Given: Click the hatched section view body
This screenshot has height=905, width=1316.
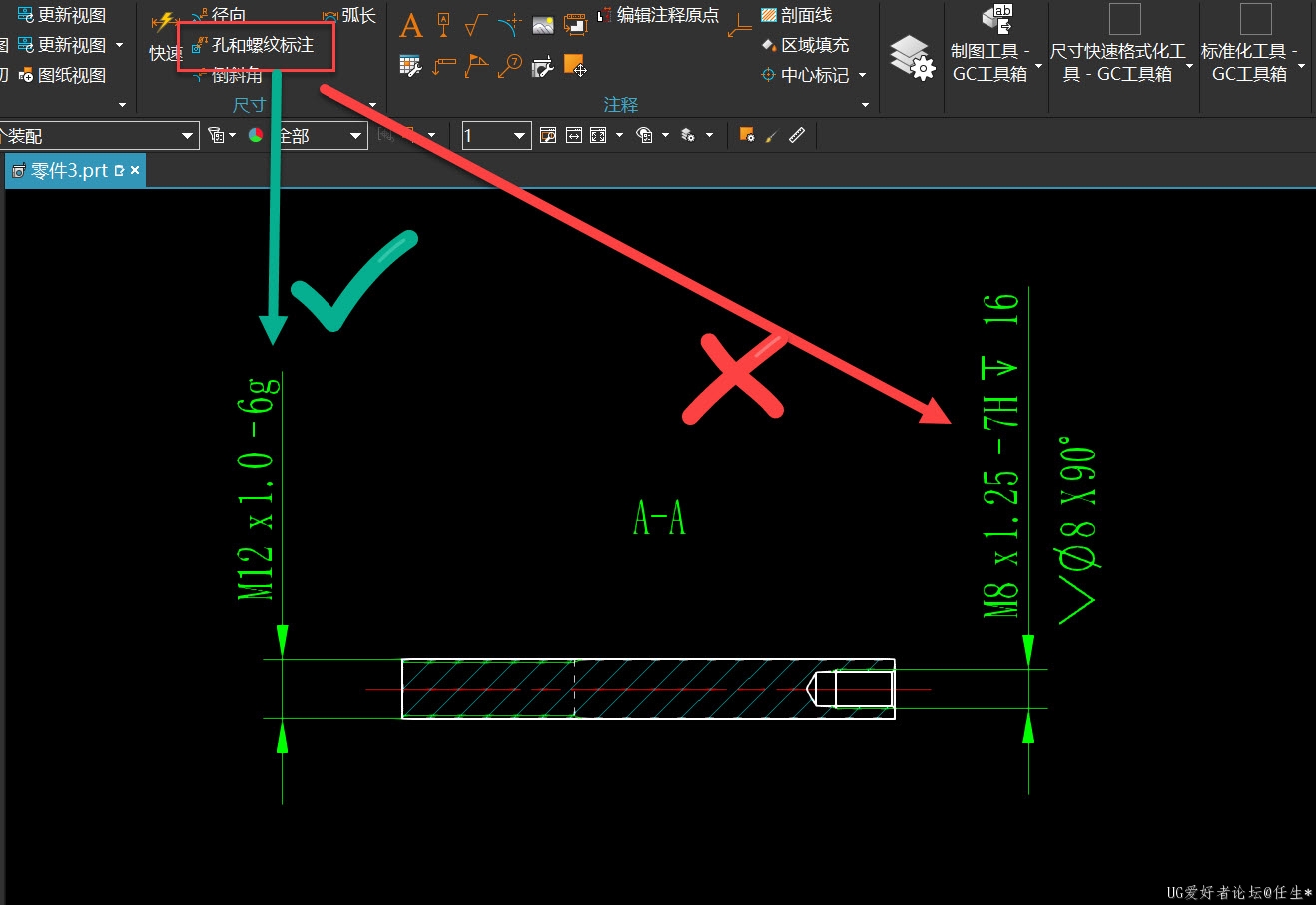Looking at the screenshot, I should coord(648,688).
